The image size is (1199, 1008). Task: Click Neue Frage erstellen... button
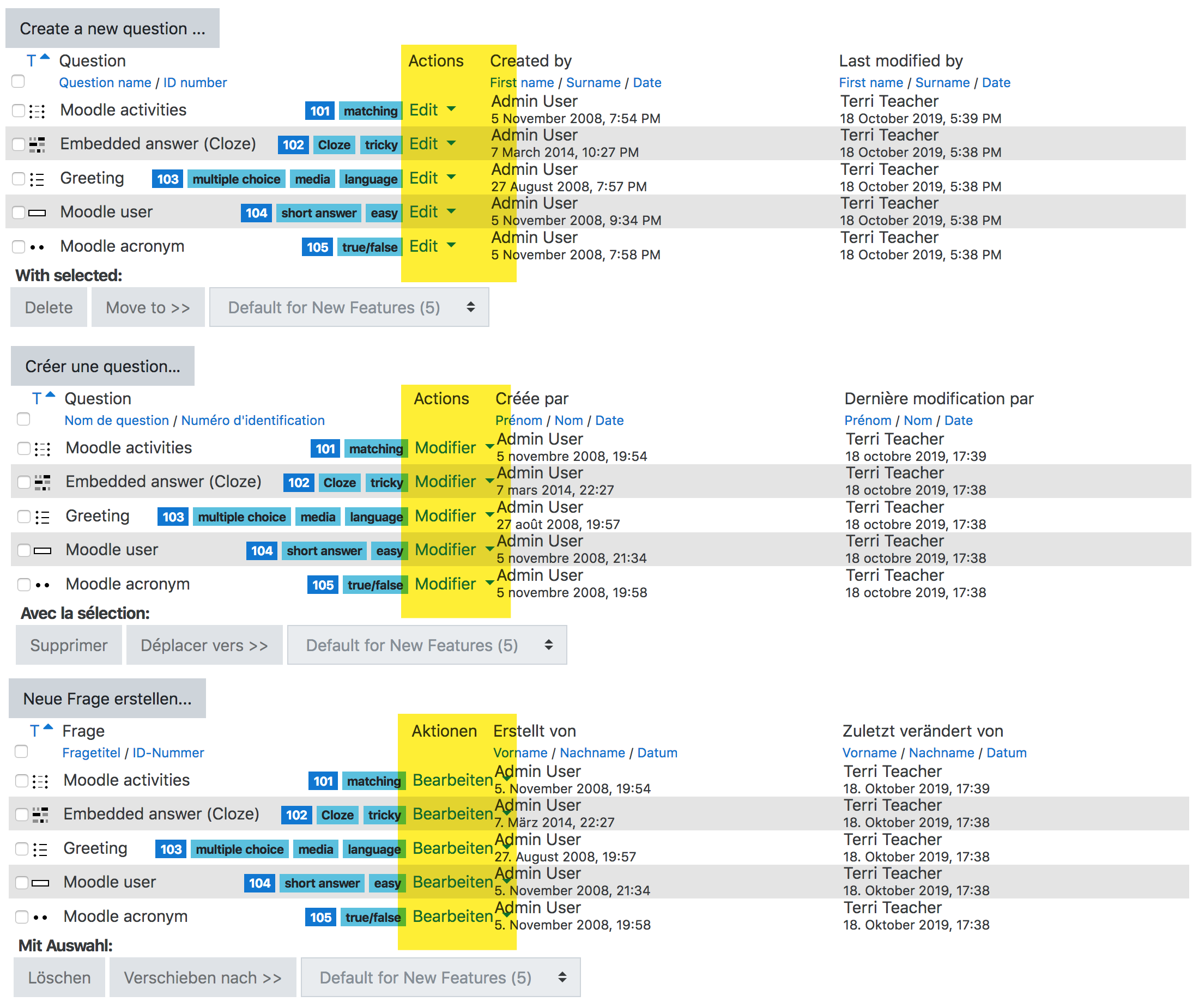[107, 699]
